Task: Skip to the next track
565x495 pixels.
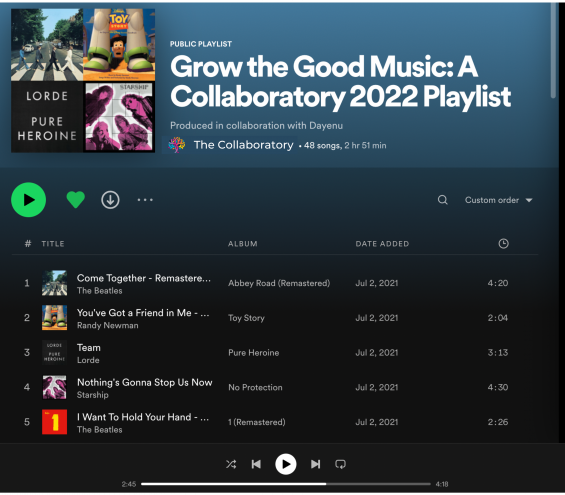Action: click(x=316, y=464)
